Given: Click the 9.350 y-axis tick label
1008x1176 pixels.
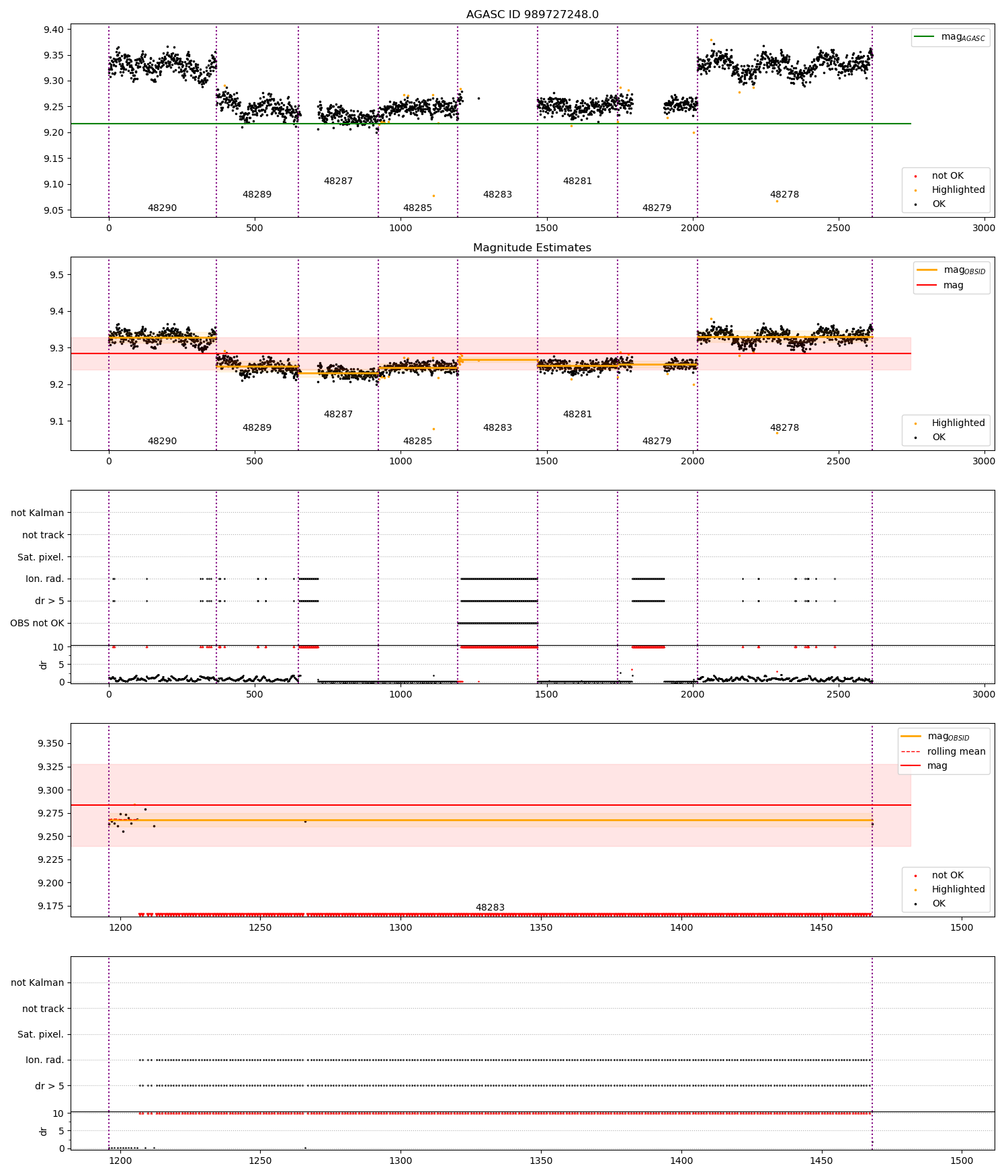Looking at the screenshot, I should 51,743.
